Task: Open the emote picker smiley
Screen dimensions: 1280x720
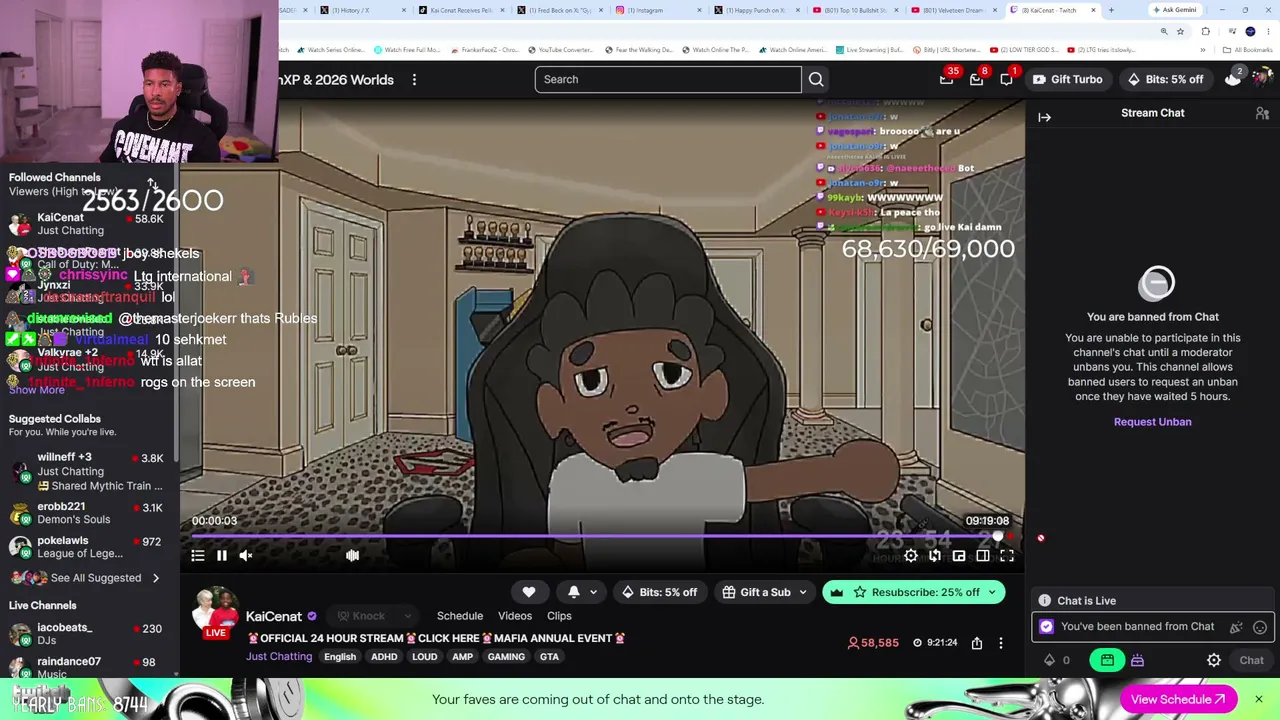Action: [1260, 627]
